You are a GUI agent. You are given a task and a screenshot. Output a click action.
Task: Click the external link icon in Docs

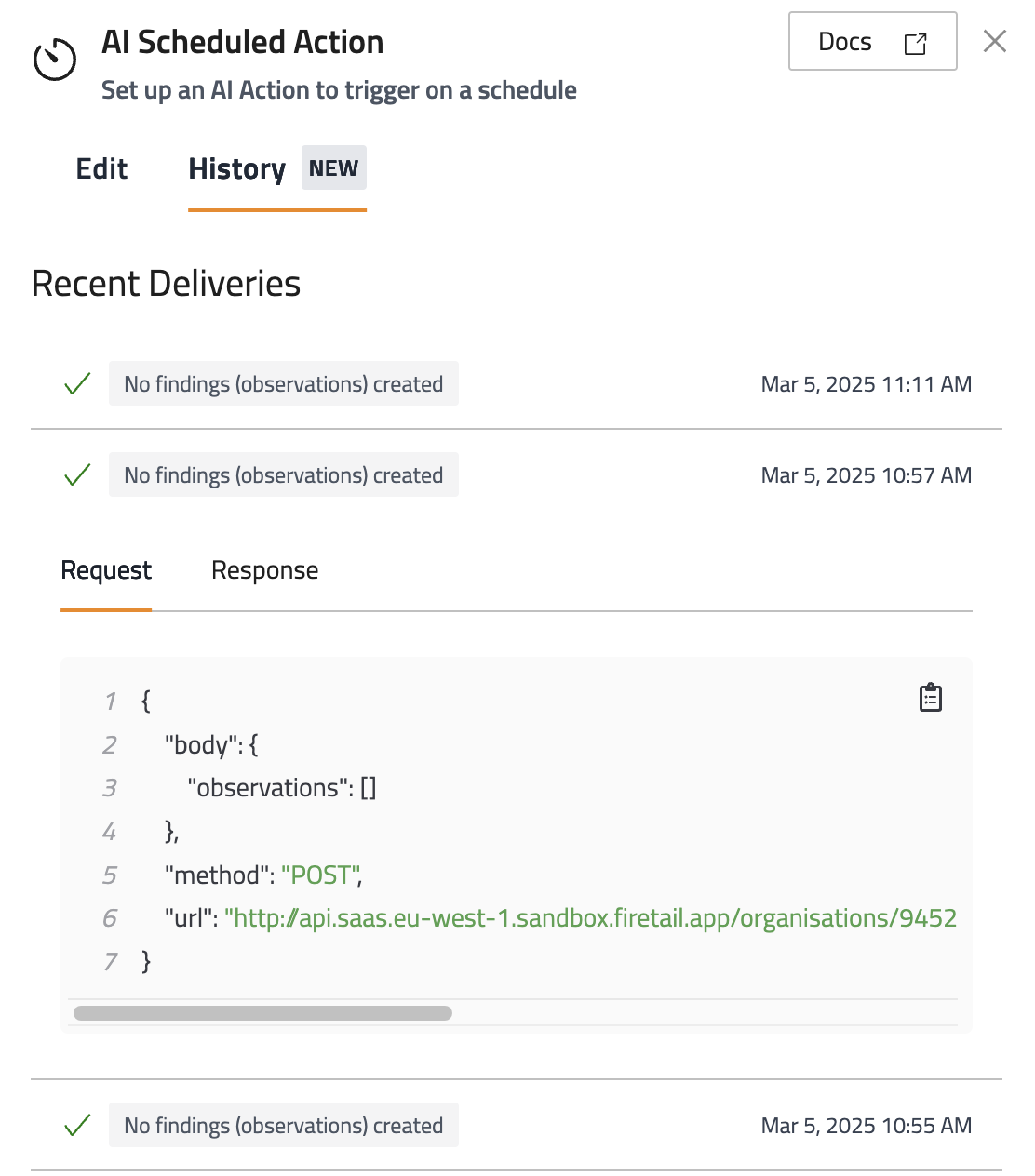coord(915,44)
